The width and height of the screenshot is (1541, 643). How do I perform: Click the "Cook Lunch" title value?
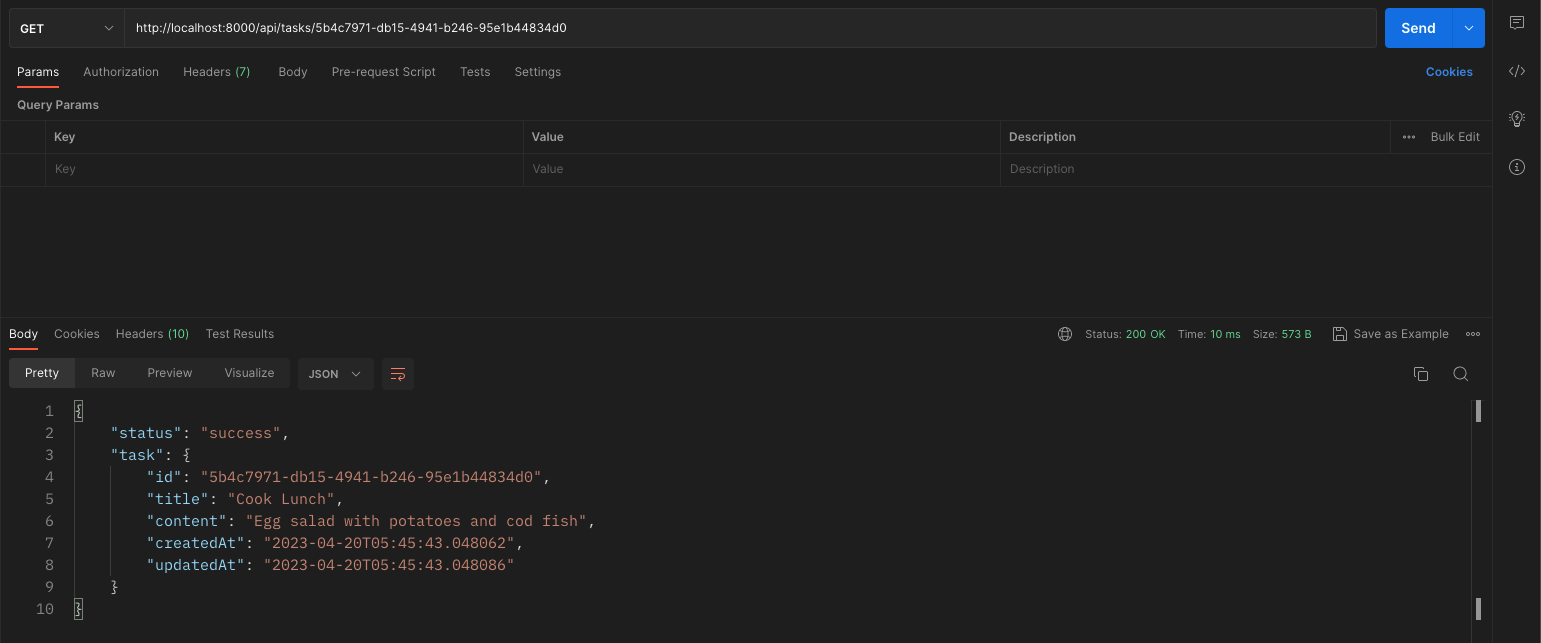pyautogui.click(x=281, y=499)
